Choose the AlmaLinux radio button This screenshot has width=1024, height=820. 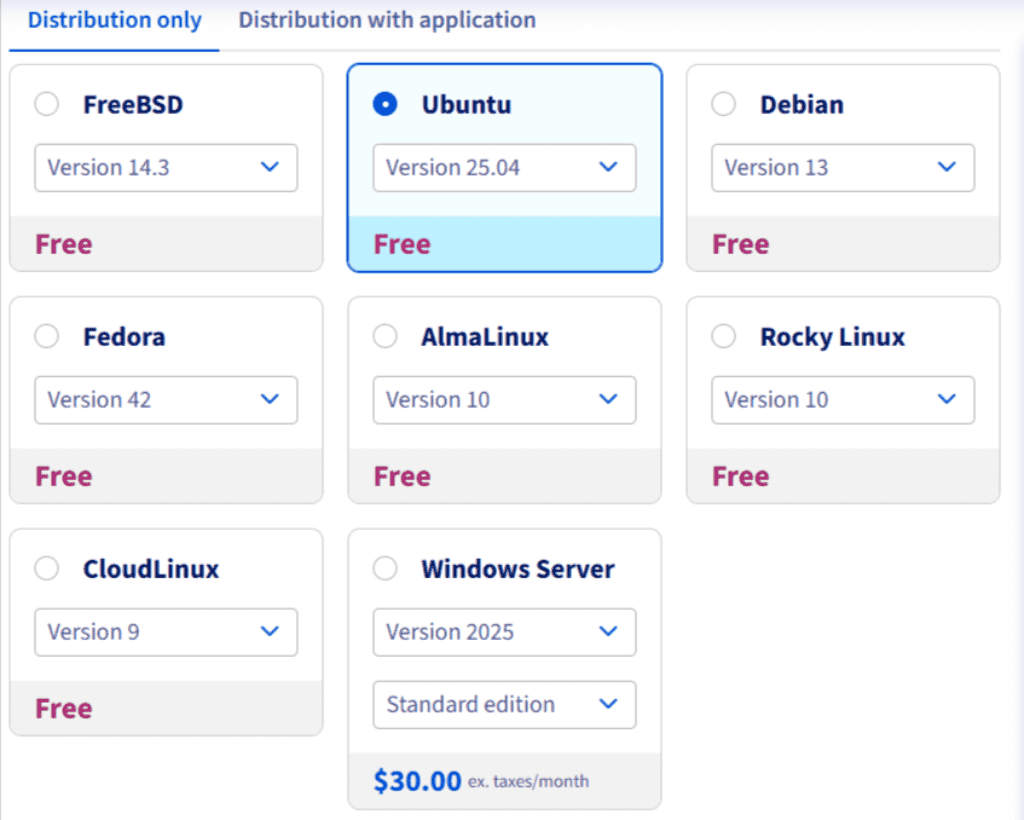385,336
